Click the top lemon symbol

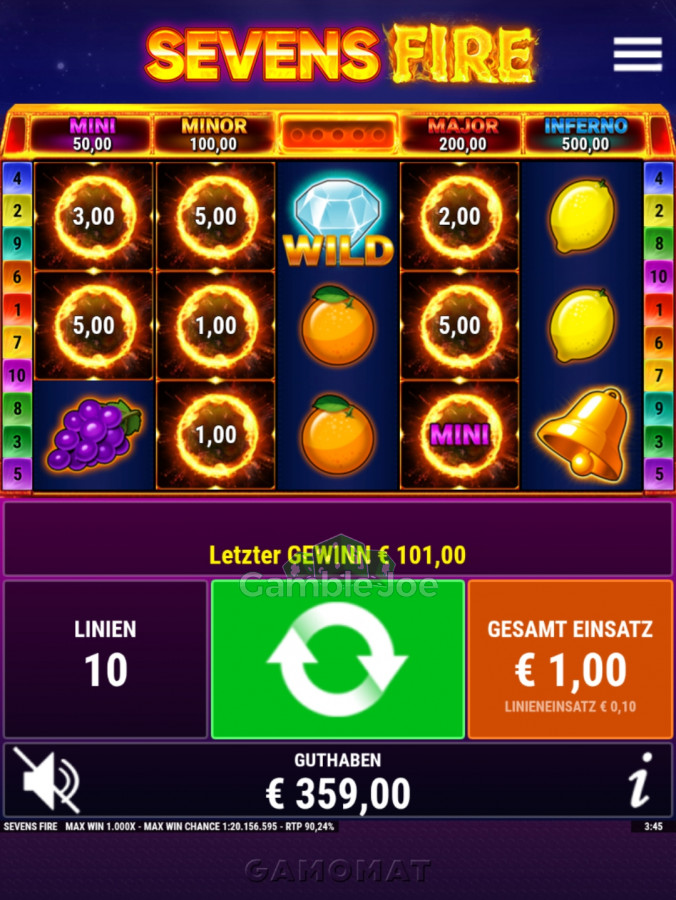tap(581, 216)
